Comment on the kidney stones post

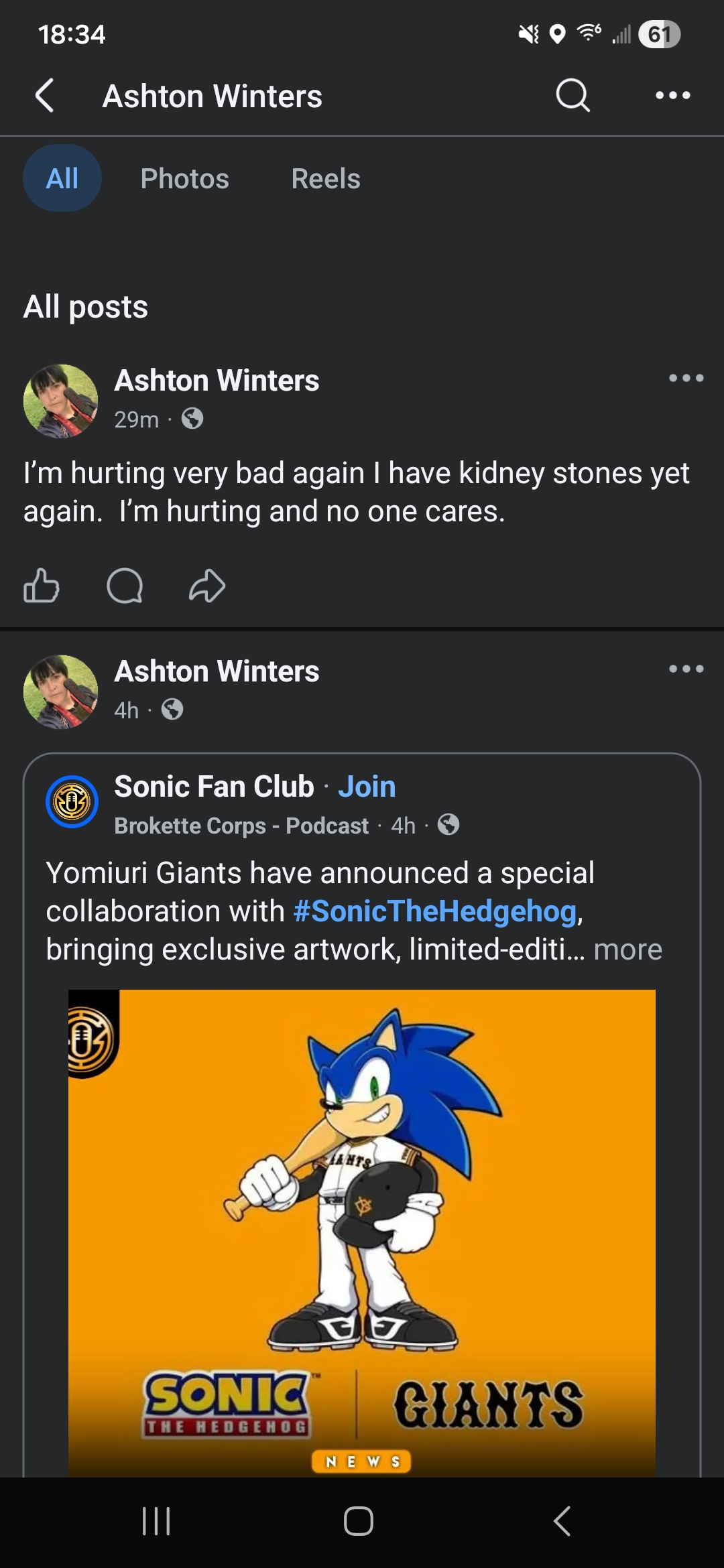[x=125, y=586]
